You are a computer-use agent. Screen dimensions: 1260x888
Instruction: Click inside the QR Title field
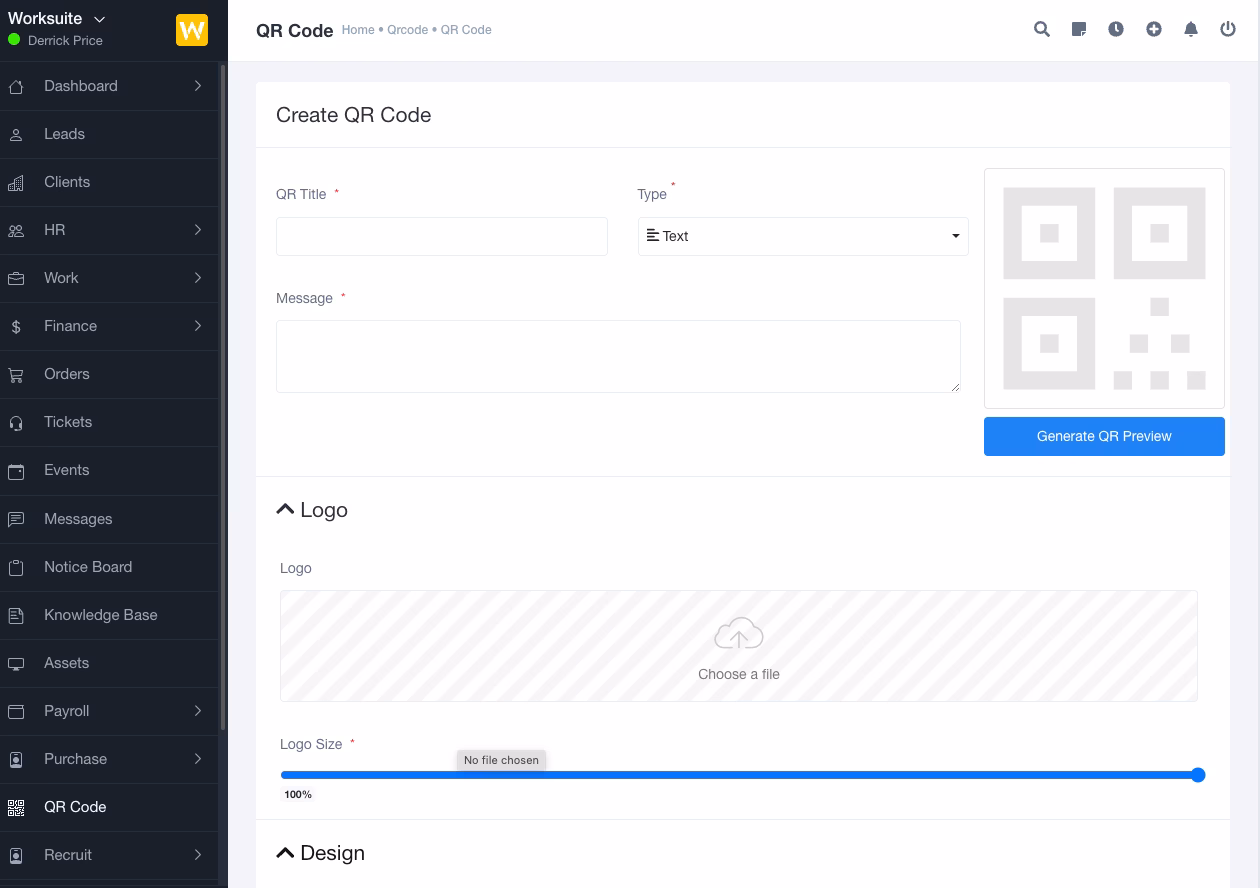click(x=442, y=236)
